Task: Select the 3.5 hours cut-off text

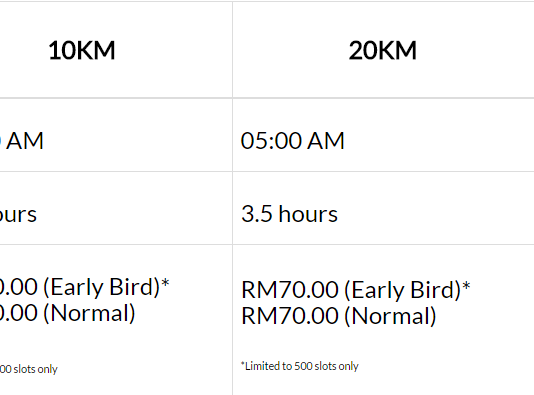Action: 289,214
